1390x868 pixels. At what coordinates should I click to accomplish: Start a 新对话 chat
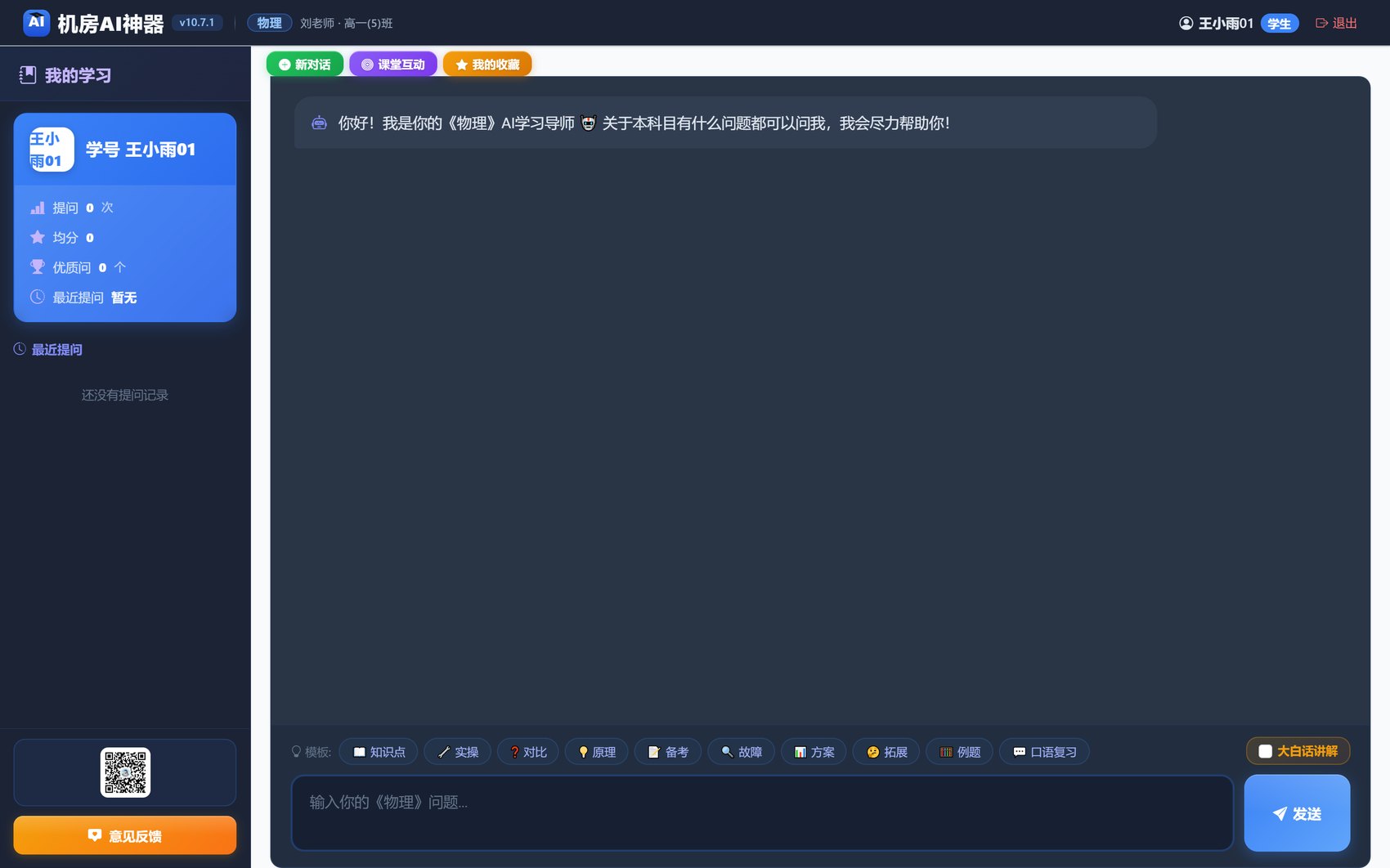tap(305, 65)
